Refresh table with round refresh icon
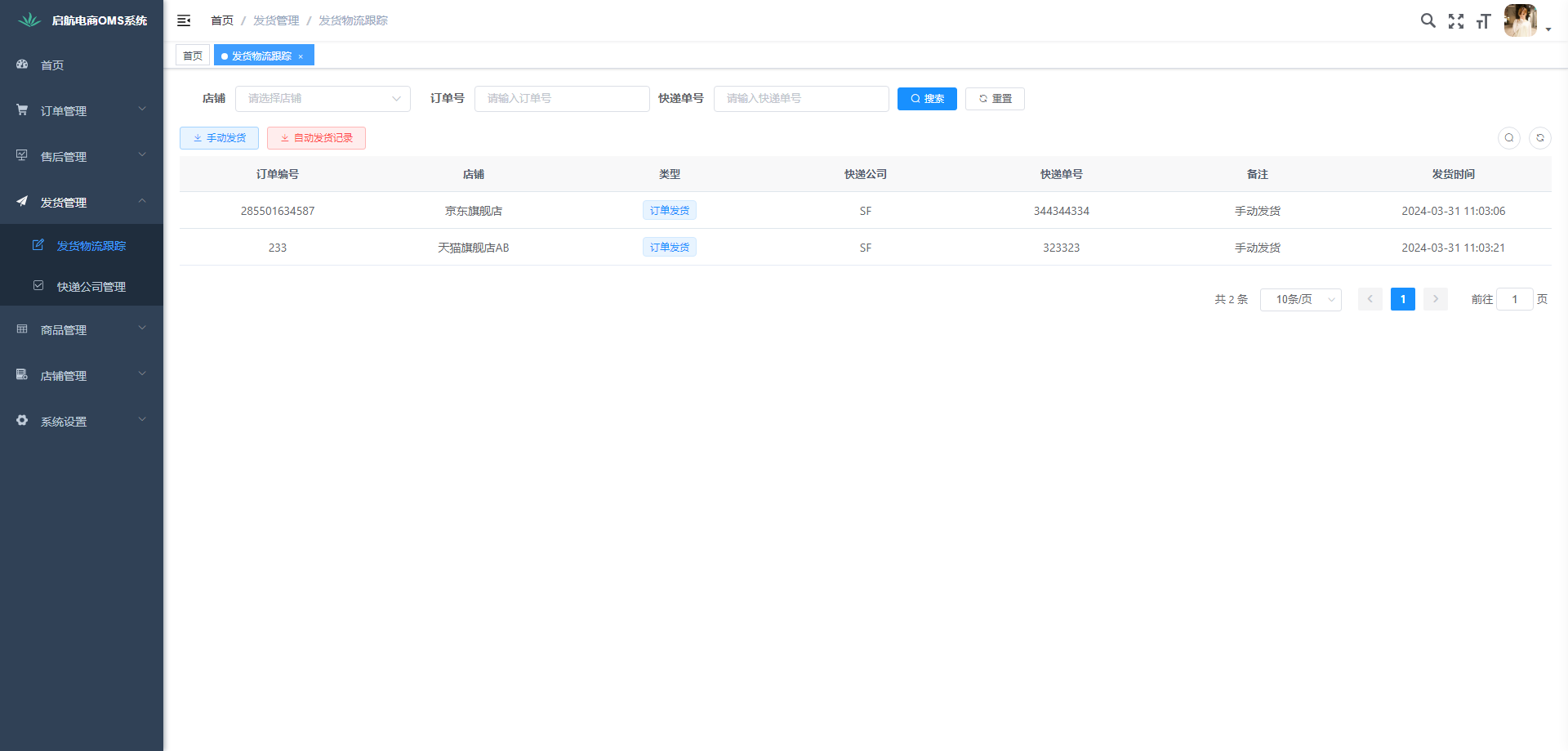The width and height of the screenshot is (1568, 751). point(1539,138)
